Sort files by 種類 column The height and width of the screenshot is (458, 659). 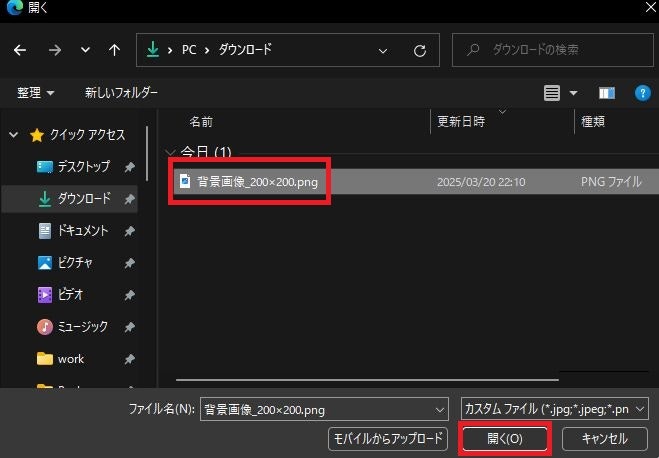[593, 122]
